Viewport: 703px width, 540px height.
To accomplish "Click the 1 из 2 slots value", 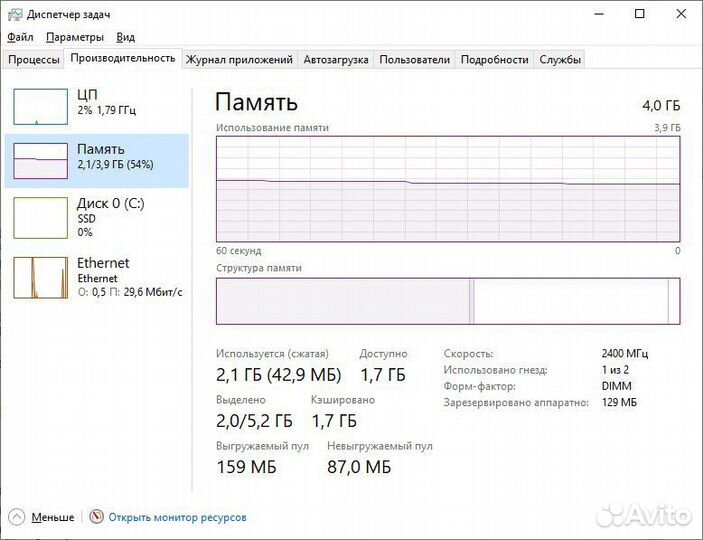I will pyautogui.click(x=615, y=370).
